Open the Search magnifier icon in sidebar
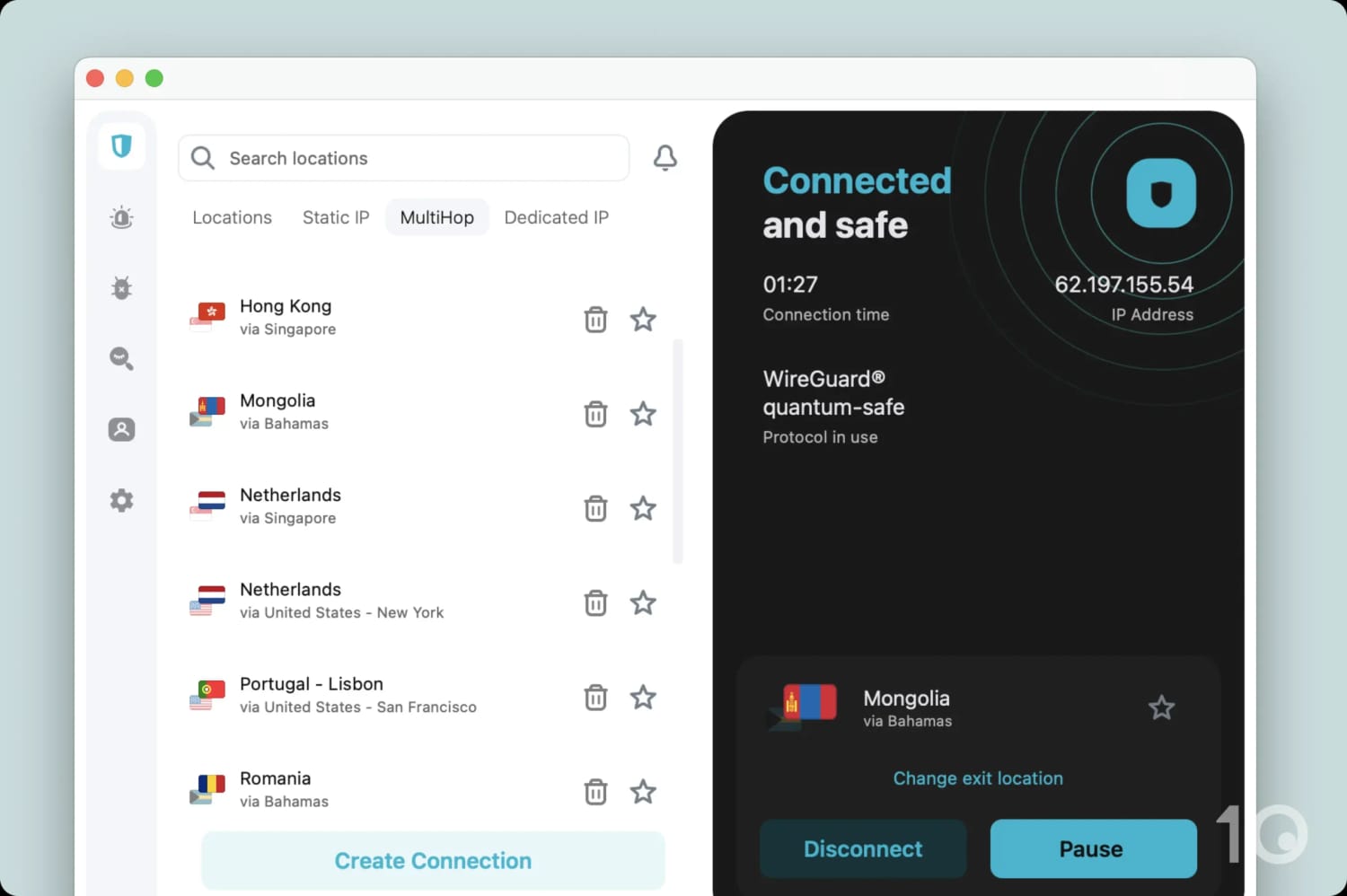Image resolution: width=1347 pixels, height=896 pixels. tap(121, 358)
